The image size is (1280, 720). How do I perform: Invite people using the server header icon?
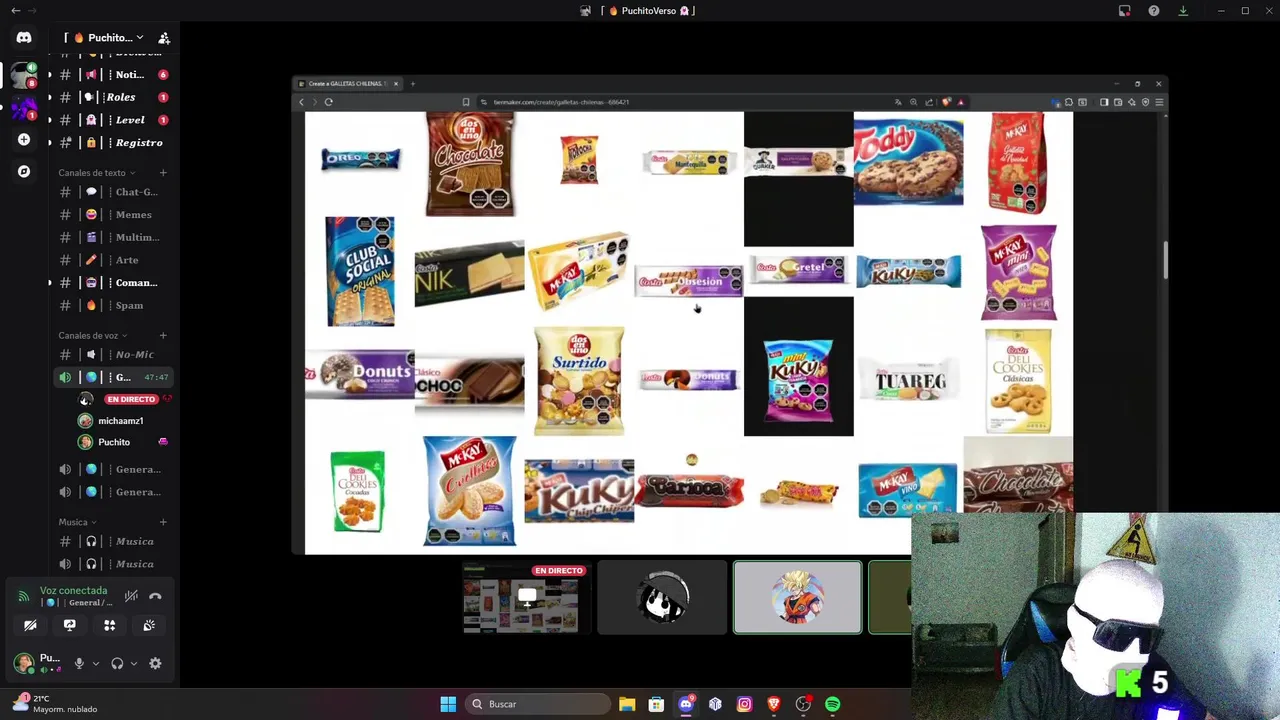pyautogui.click(x=164, y=38)
